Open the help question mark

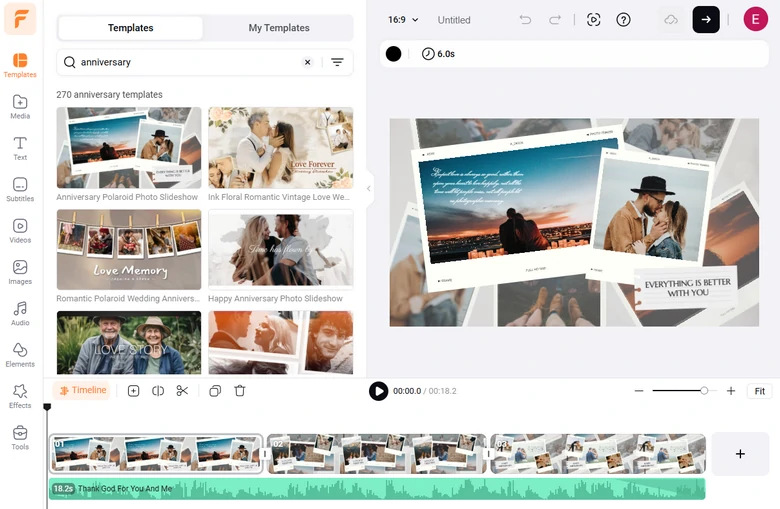[623, 20]
